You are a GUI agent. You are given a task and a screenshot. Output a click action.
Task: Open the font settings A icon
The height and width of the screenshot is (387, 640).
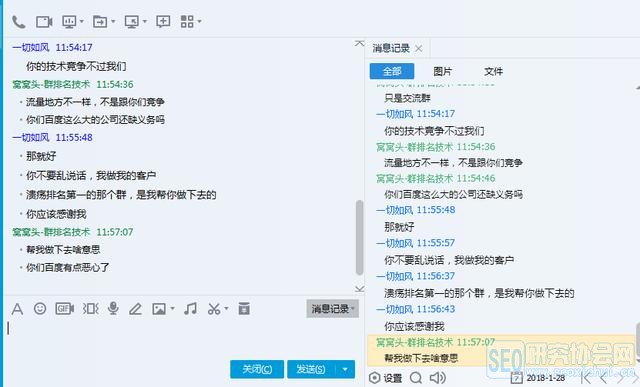point(17,309)
